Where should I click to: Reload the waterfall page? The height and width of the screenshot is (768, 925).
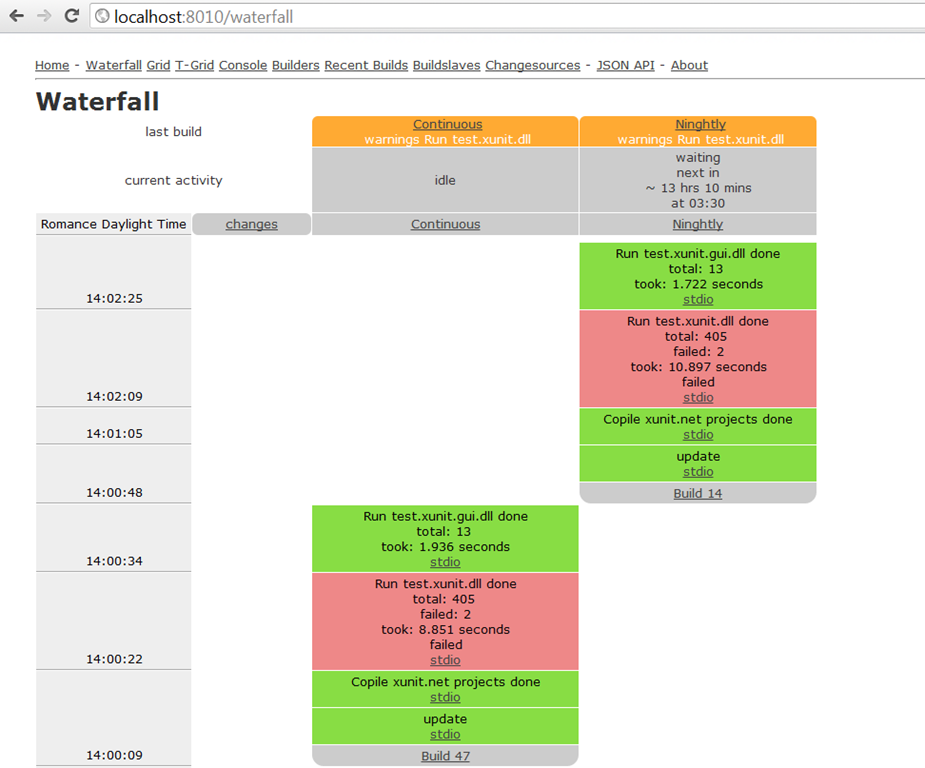(71, 16)
